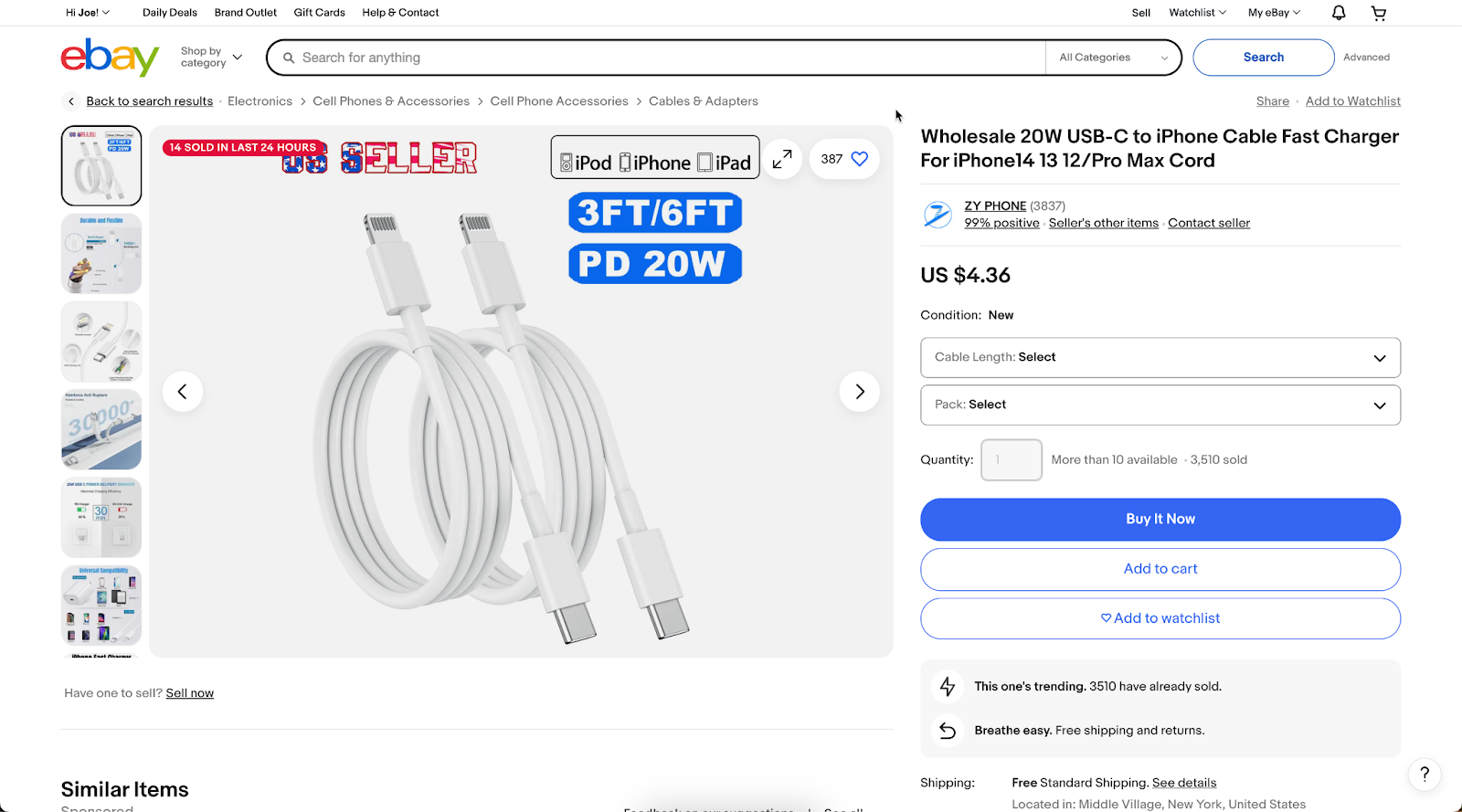Select the 30000 bend test thumbnail
Screen dimensions: 1462x812
pos(101,429)
